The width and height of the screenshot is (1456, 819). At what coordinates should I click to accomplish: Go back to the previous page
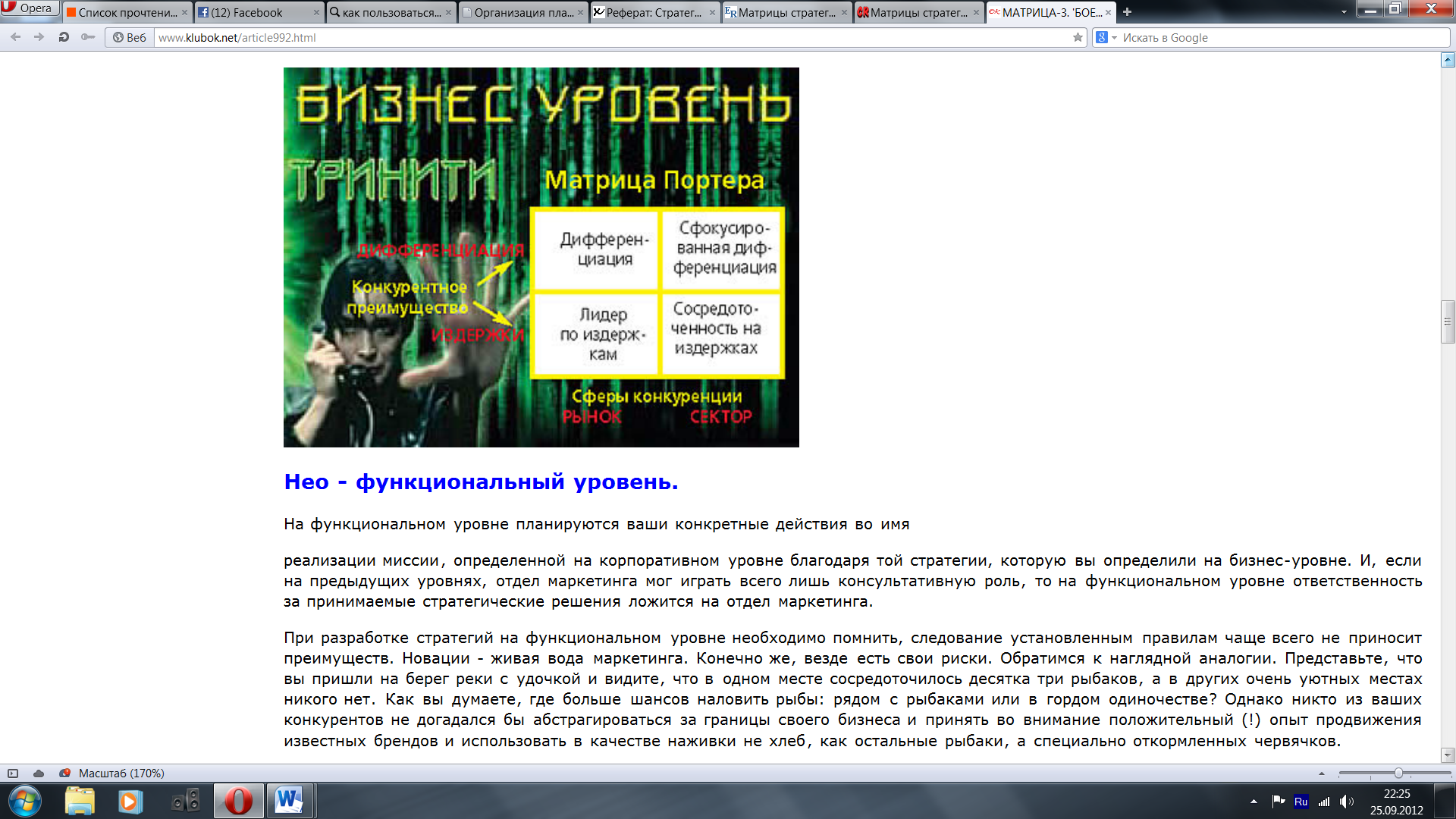(x=15, y=37)
